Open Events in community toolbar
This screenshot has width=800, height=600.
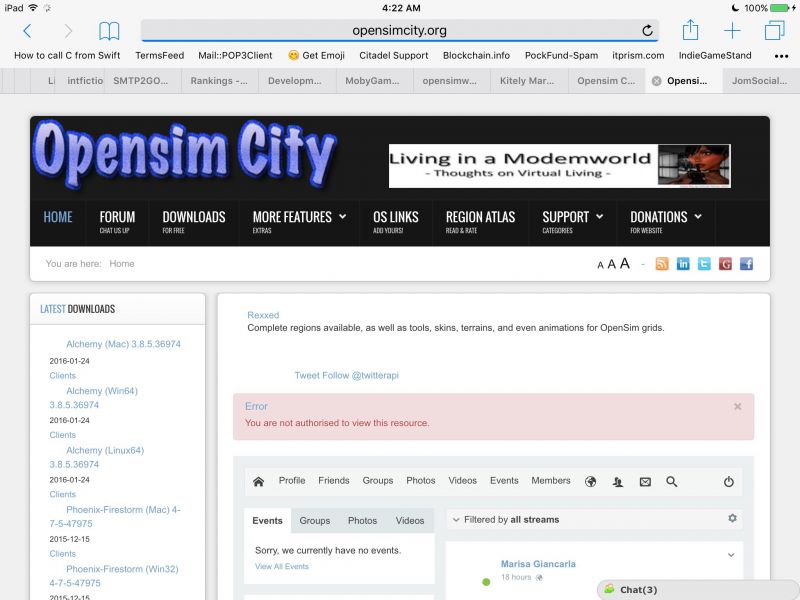tap(504, 481)
